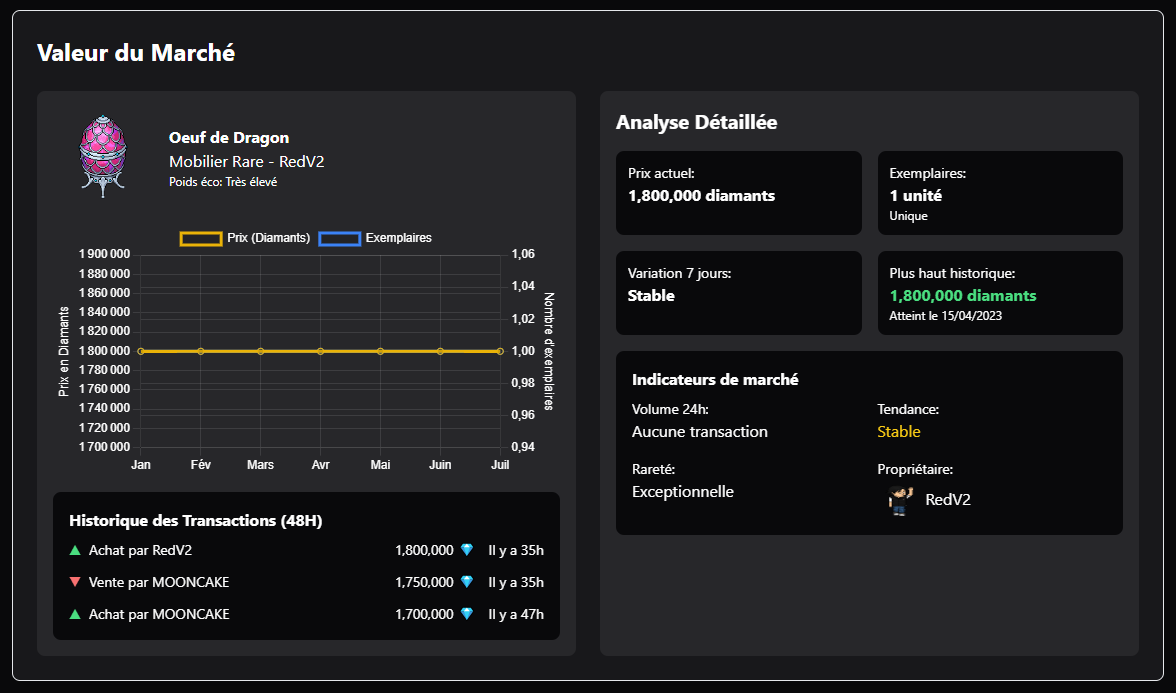Click the Exemplaires legend label above chart
The image size is (1176, 693).
pos(398,238)
